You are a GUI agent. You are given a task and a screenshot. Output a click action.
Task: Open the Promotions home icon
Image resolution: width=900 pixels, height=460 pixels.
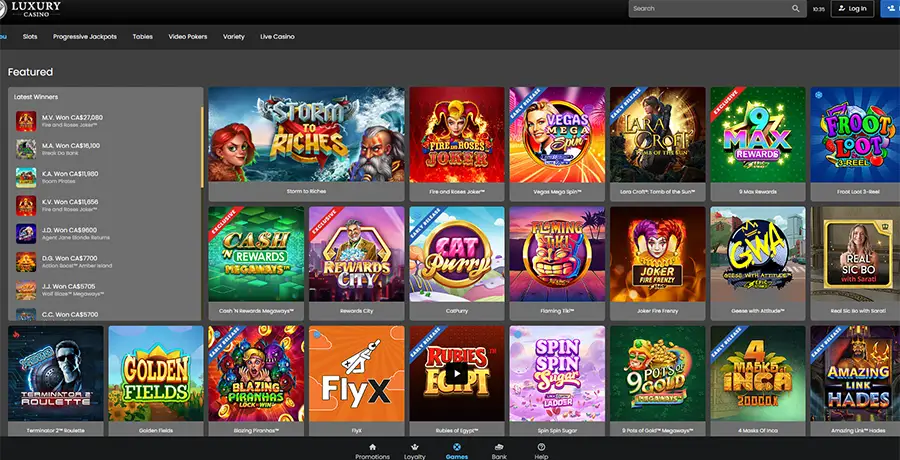click(373, 447)
